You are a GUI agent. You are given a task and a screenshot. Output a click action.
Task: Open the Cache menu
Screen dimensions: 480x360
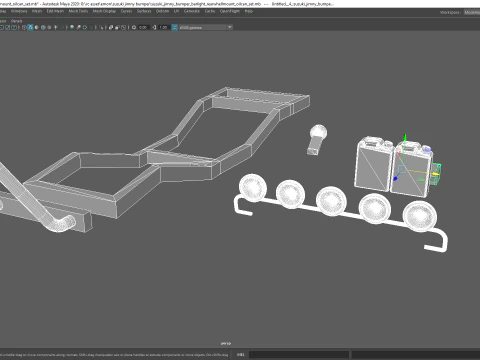pyautogui.click(x=210, y=11)
